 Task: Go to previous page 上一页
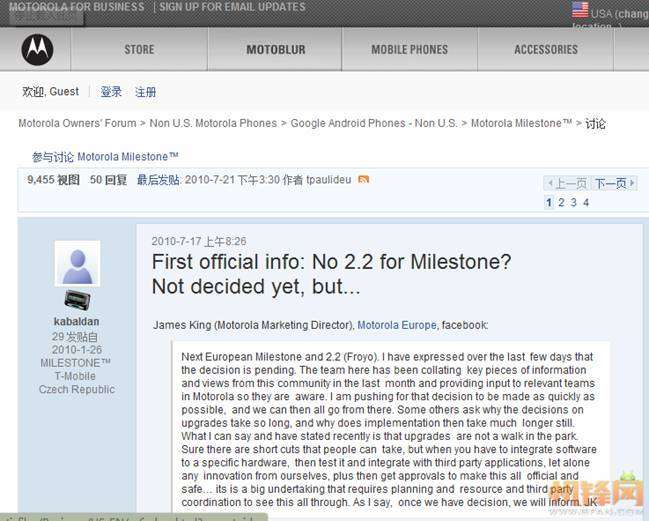(567, 183)
